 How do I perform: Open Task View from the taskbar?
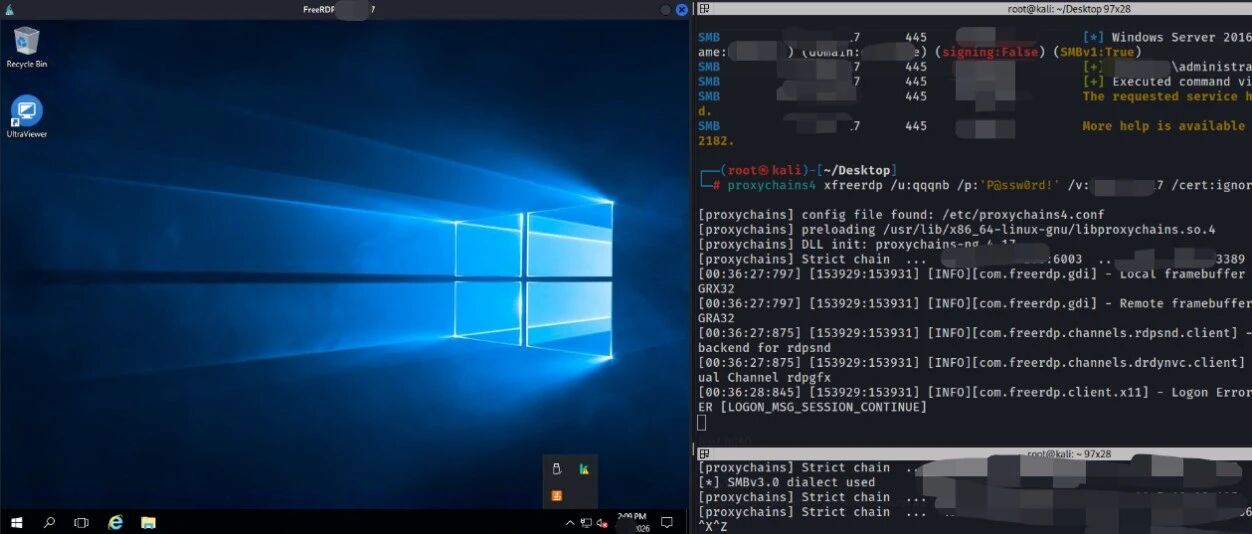tap(82, 522)
